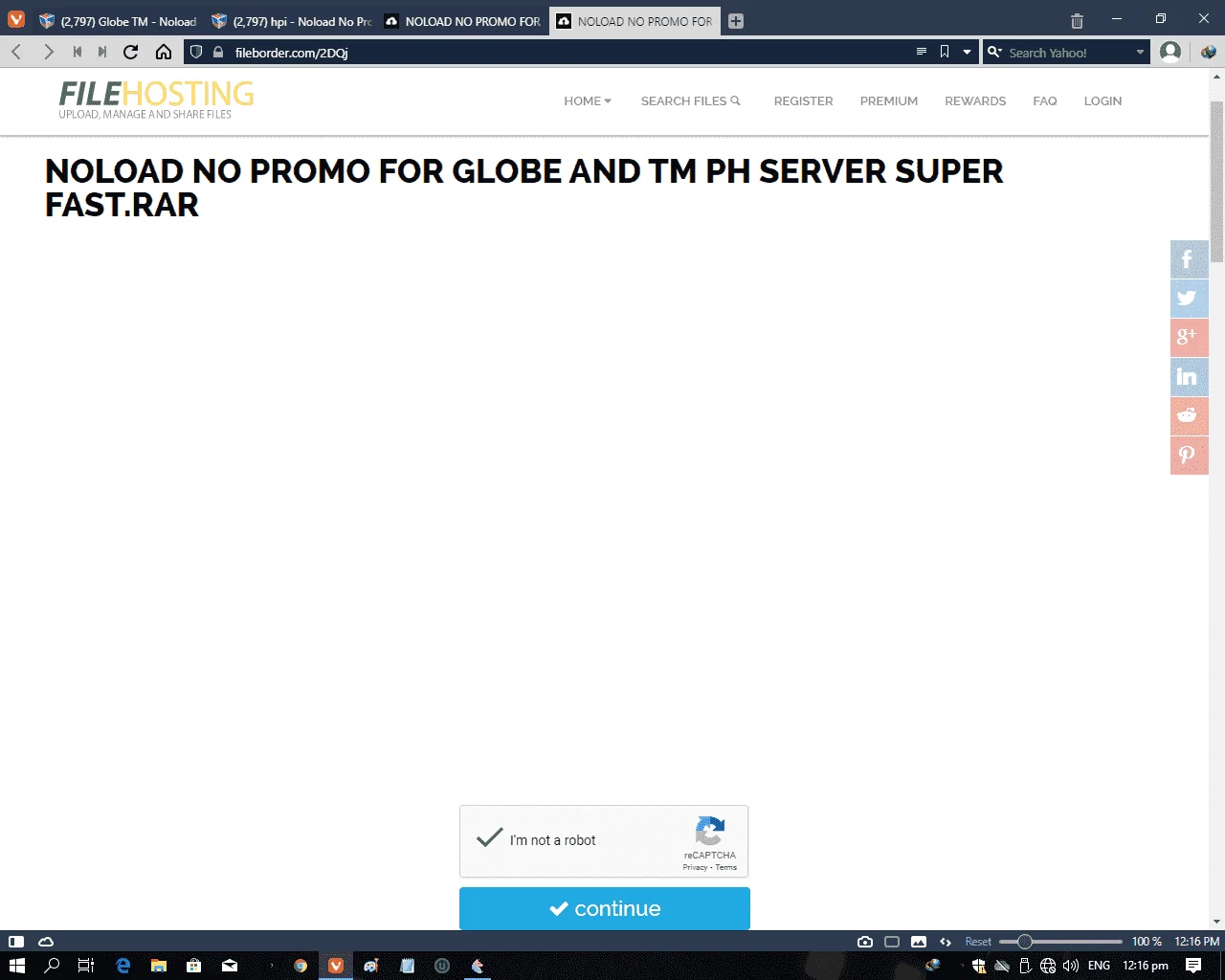Open the Vivaldi main menu icon

16,20
